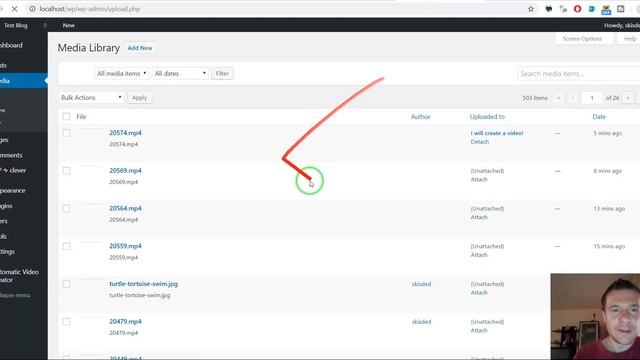The image size is (640, 360).
Task: Attach 20569.mp4 to a post
Action: (479, 180)
